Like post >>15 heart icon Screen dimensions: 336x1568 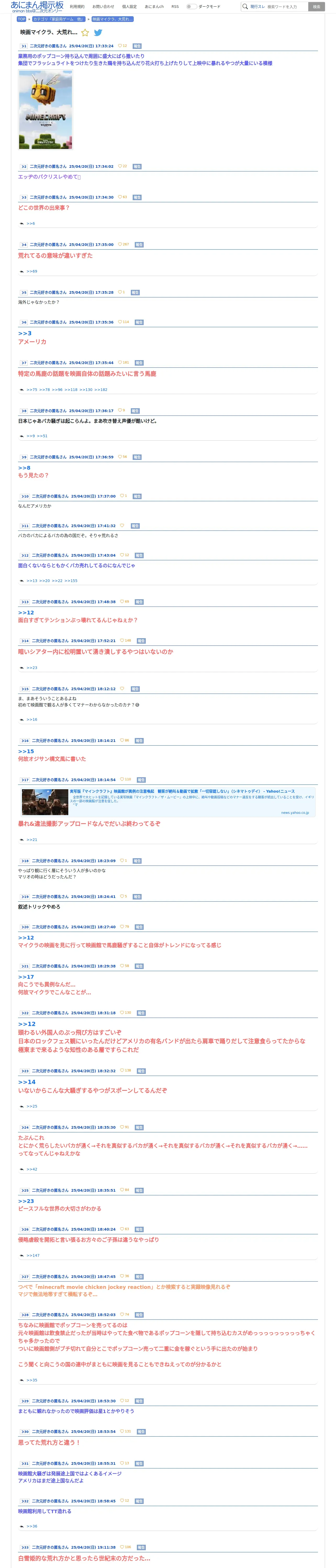[x=122, y=688]
